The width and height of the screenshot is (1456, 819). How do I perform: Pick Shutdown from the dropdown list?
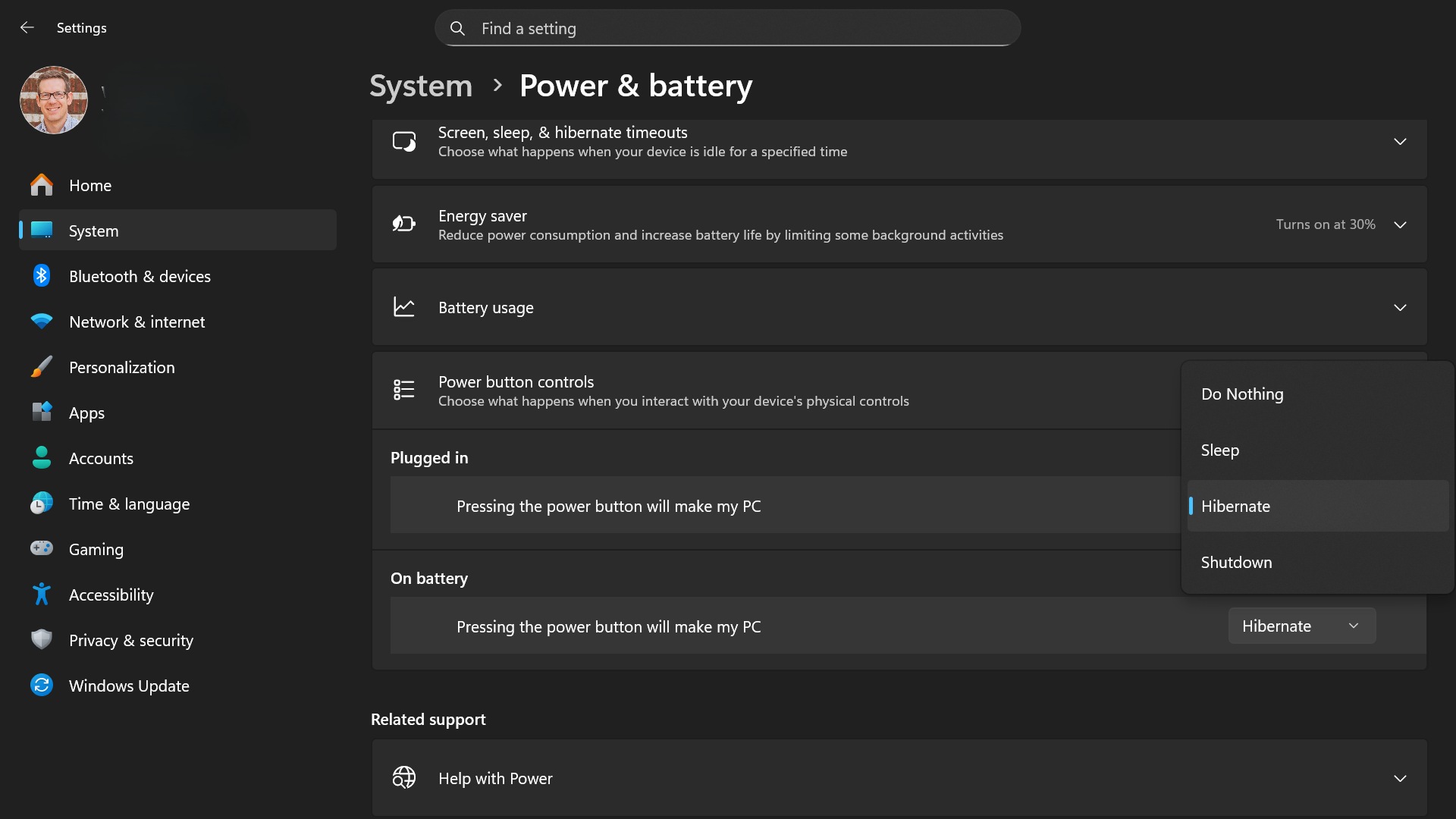tap(1236, 563)
